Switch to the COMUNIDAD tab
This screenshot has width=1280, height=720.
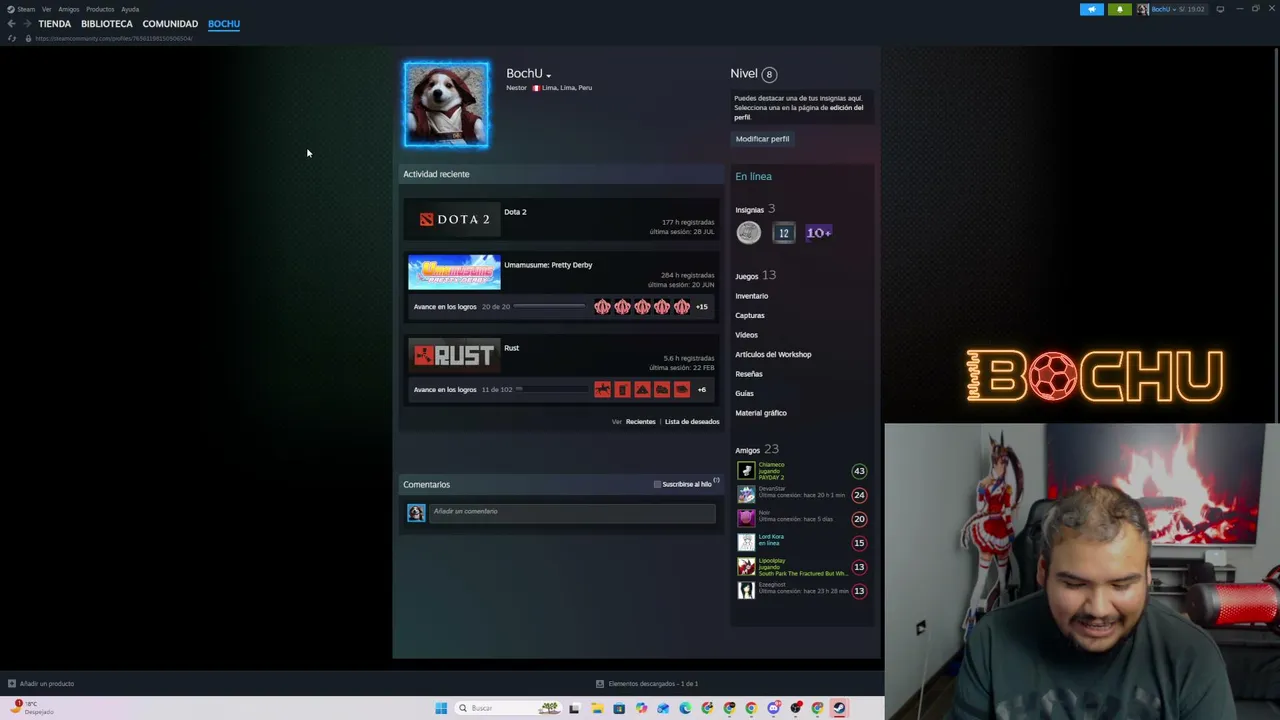170,24
